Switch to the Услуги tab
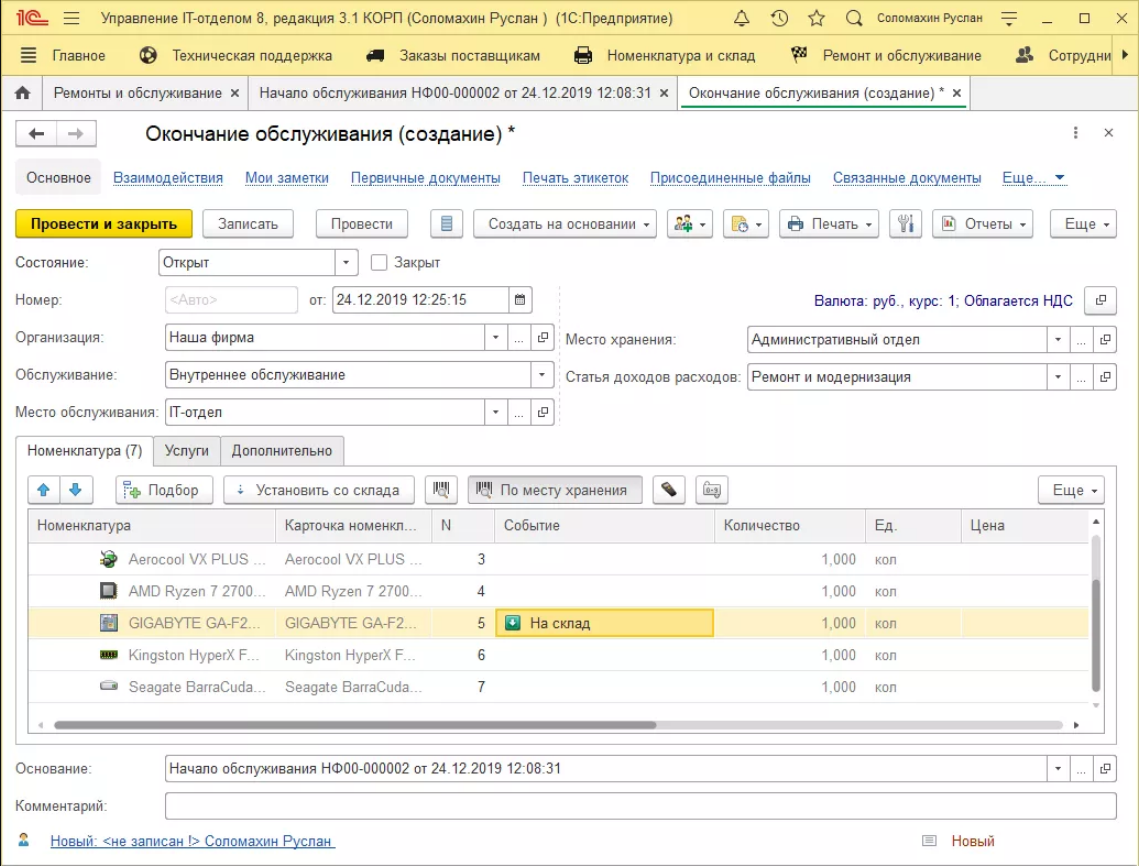 tap(187, 451)
